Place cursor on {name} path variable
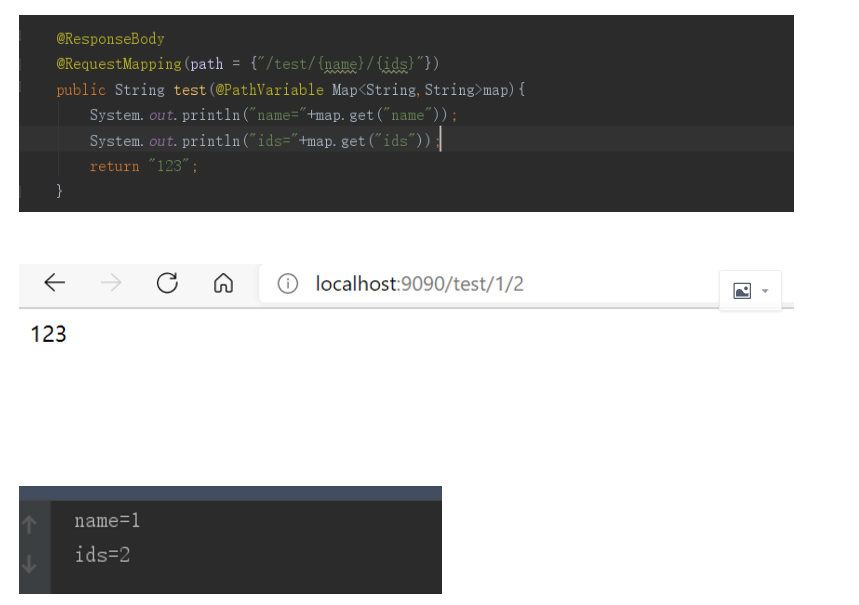The width and height of the screenshot is (859, 605). point(340,64)
